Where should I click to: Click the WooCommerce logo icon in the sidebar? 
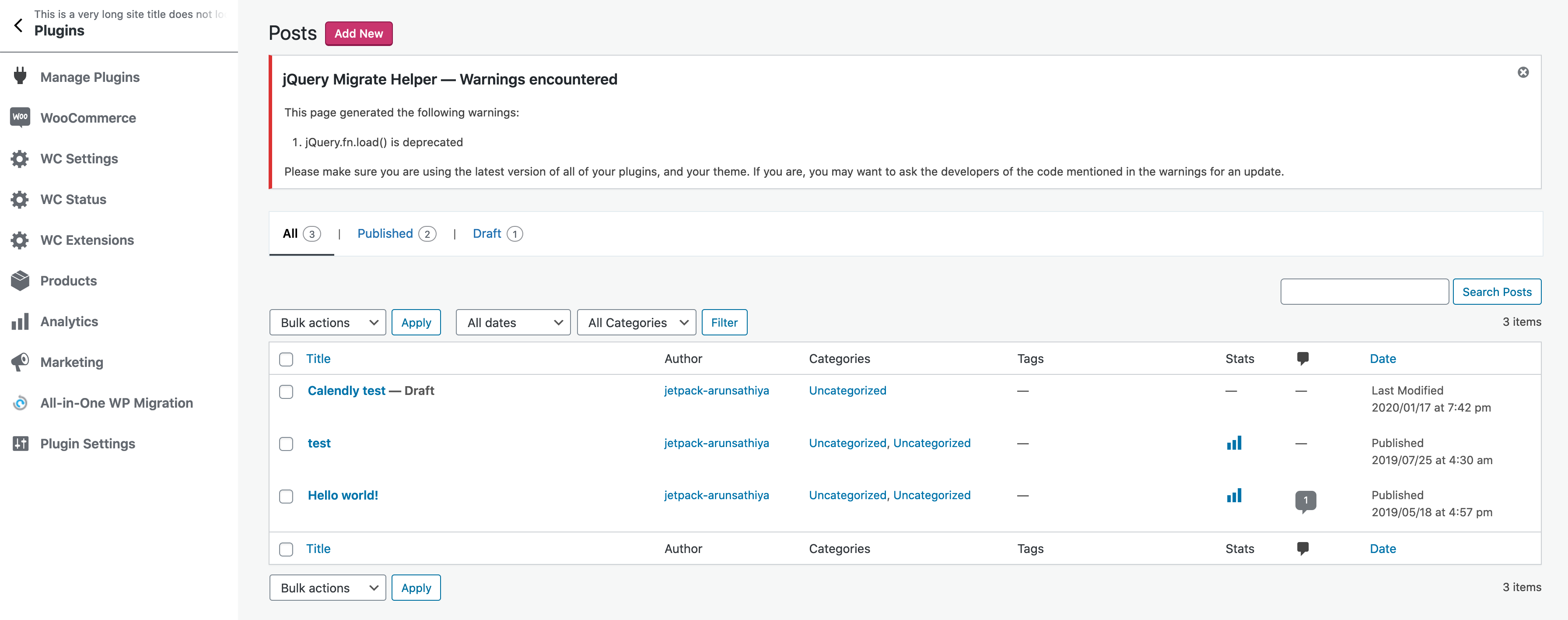(x=20, y=117)
